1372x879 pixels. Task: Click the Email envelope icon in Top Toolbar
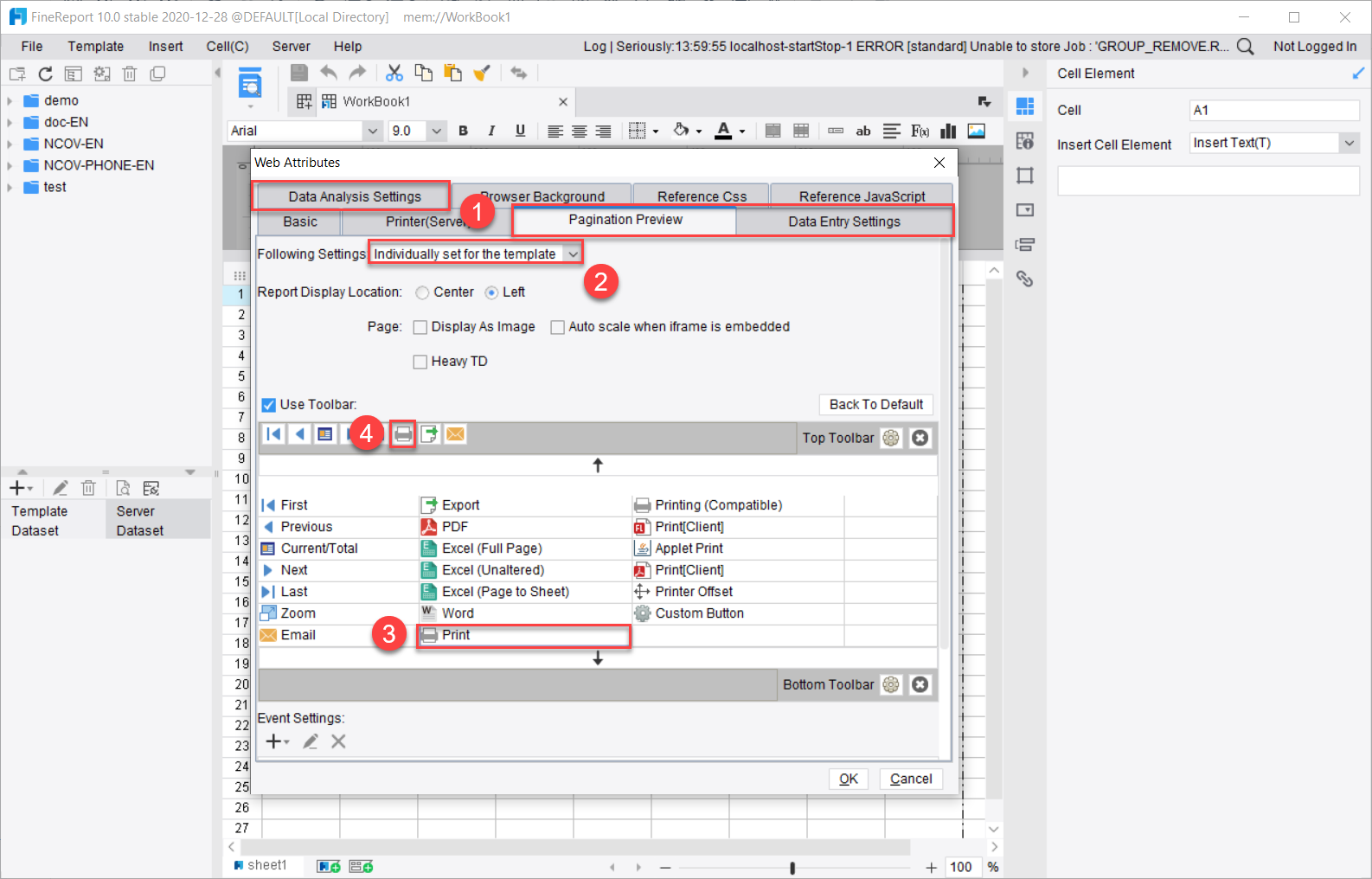[456, 434]
